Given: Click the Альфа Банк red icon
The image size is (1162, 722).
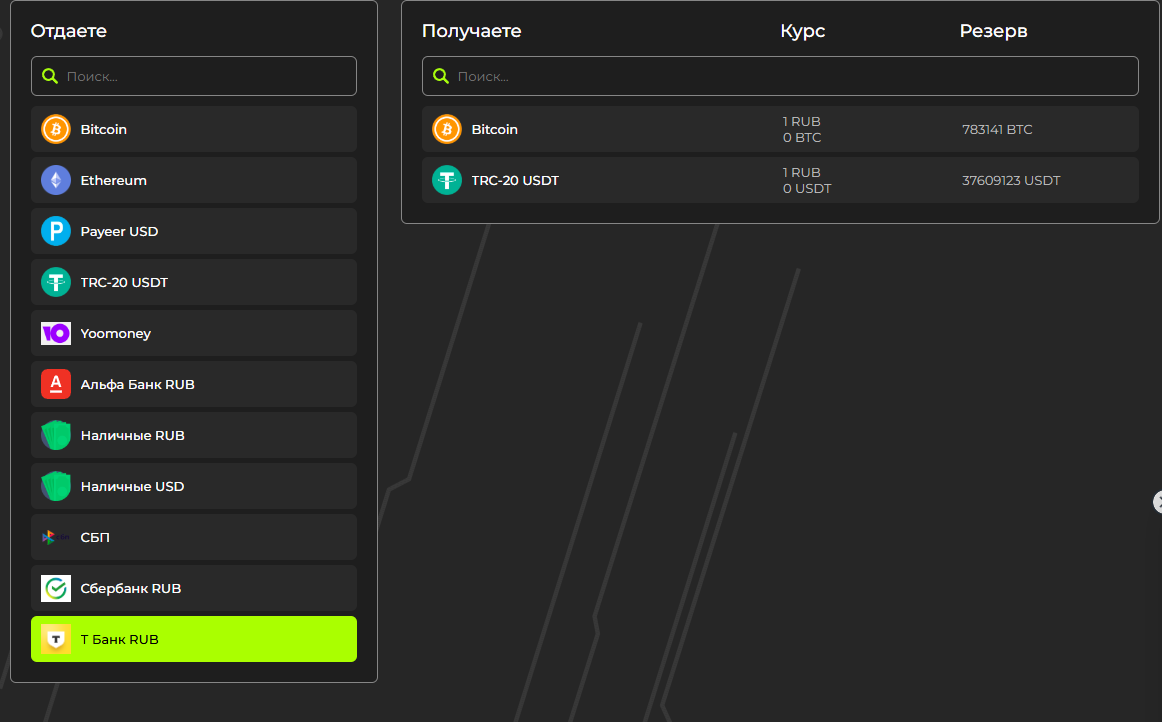Looking at the screenshot, I should coord(56,384).
